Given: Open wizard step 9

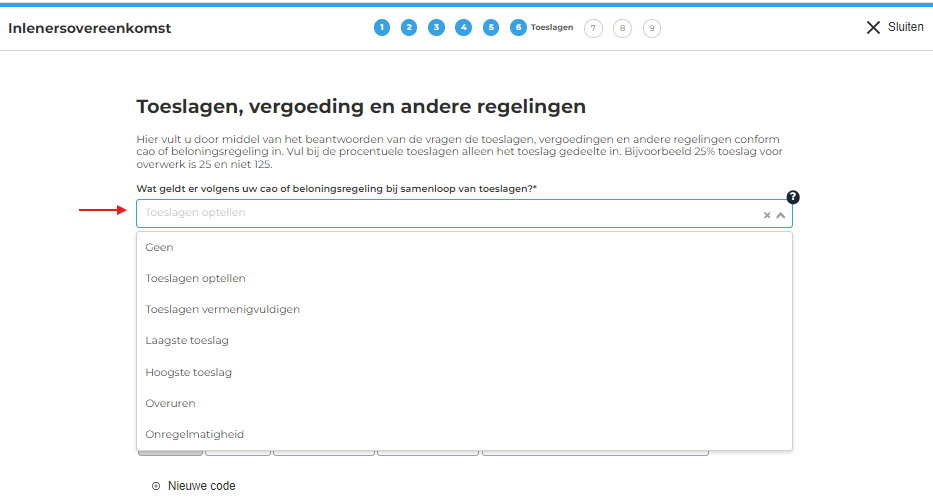Looking at the screenshot, I should pyautogui.click(x=652, y=28).
